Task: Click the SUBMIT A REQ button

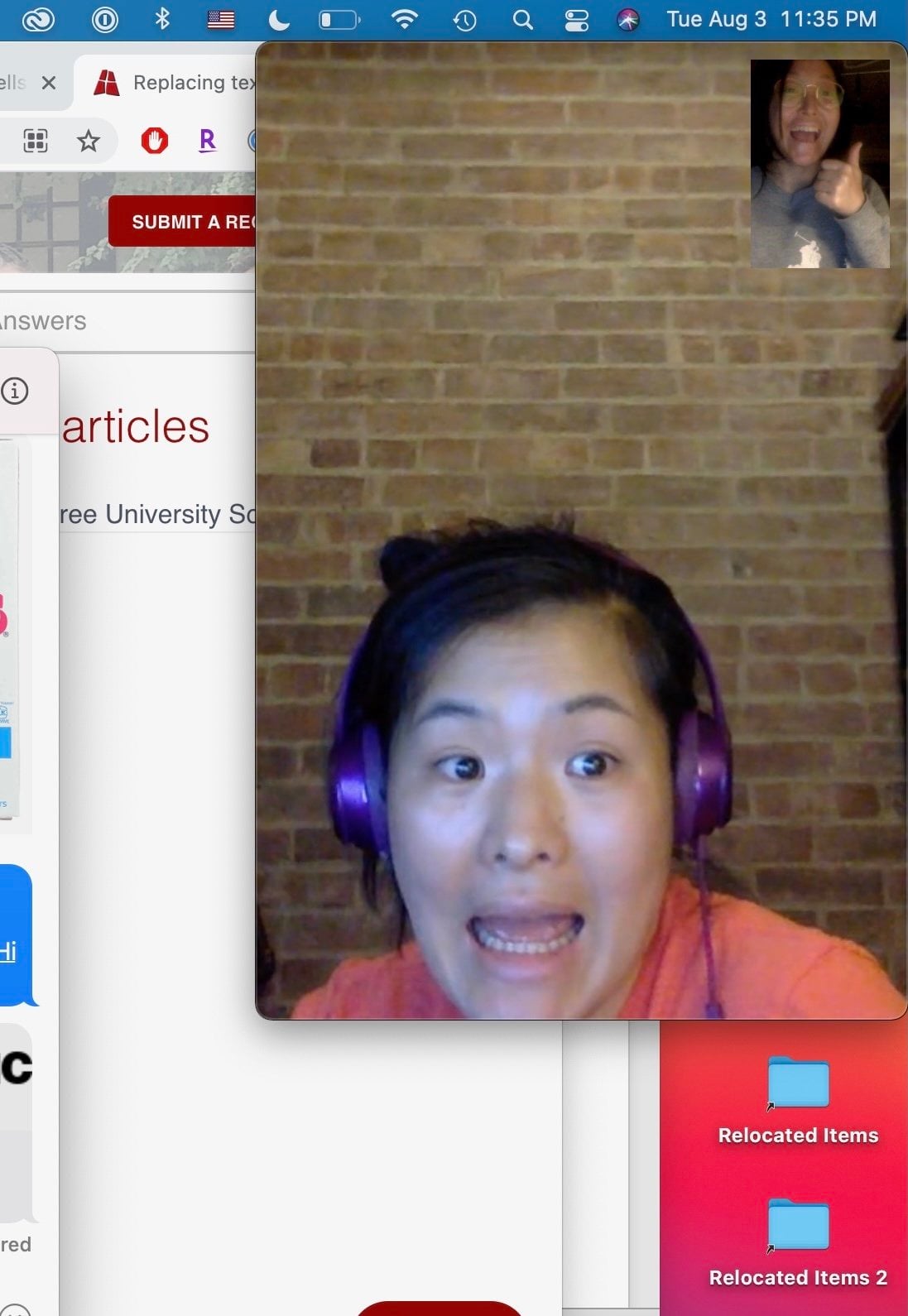Action: [182, 222]
